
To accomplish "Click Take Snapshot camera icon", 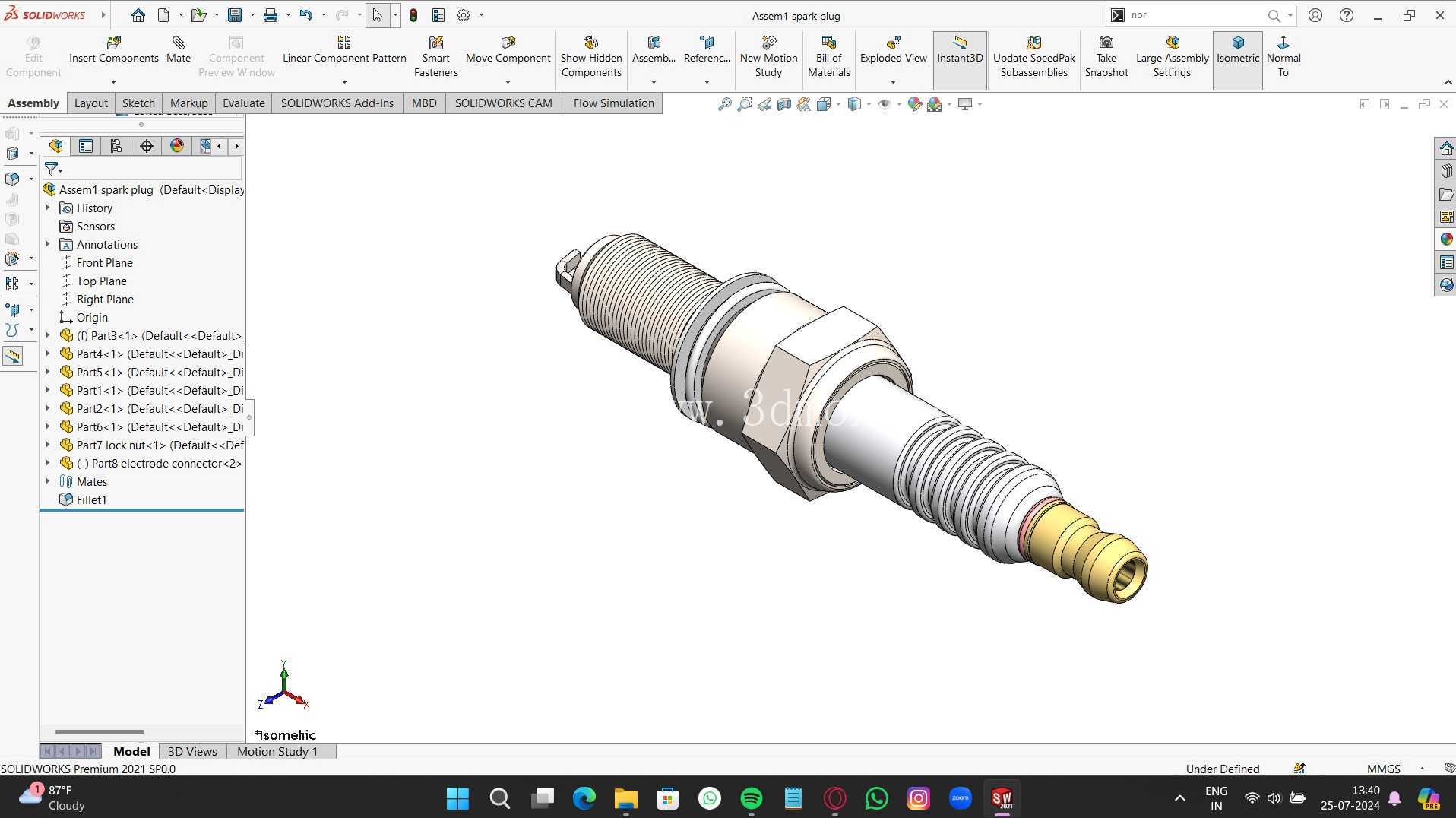I will [x=1106, y=43].
